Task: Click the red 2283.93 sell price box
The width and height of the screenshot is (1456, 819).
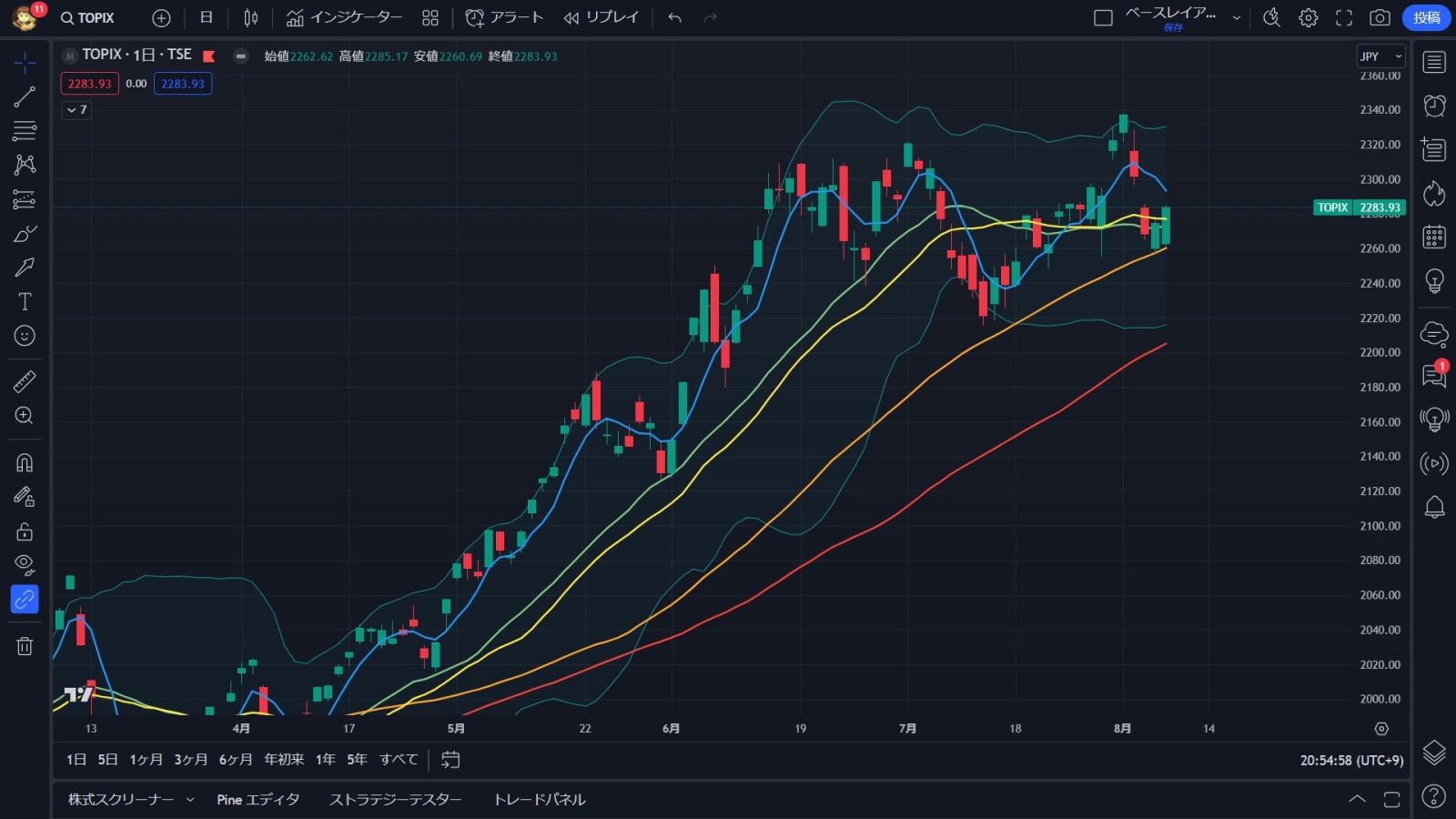Action: click(89, 84)
